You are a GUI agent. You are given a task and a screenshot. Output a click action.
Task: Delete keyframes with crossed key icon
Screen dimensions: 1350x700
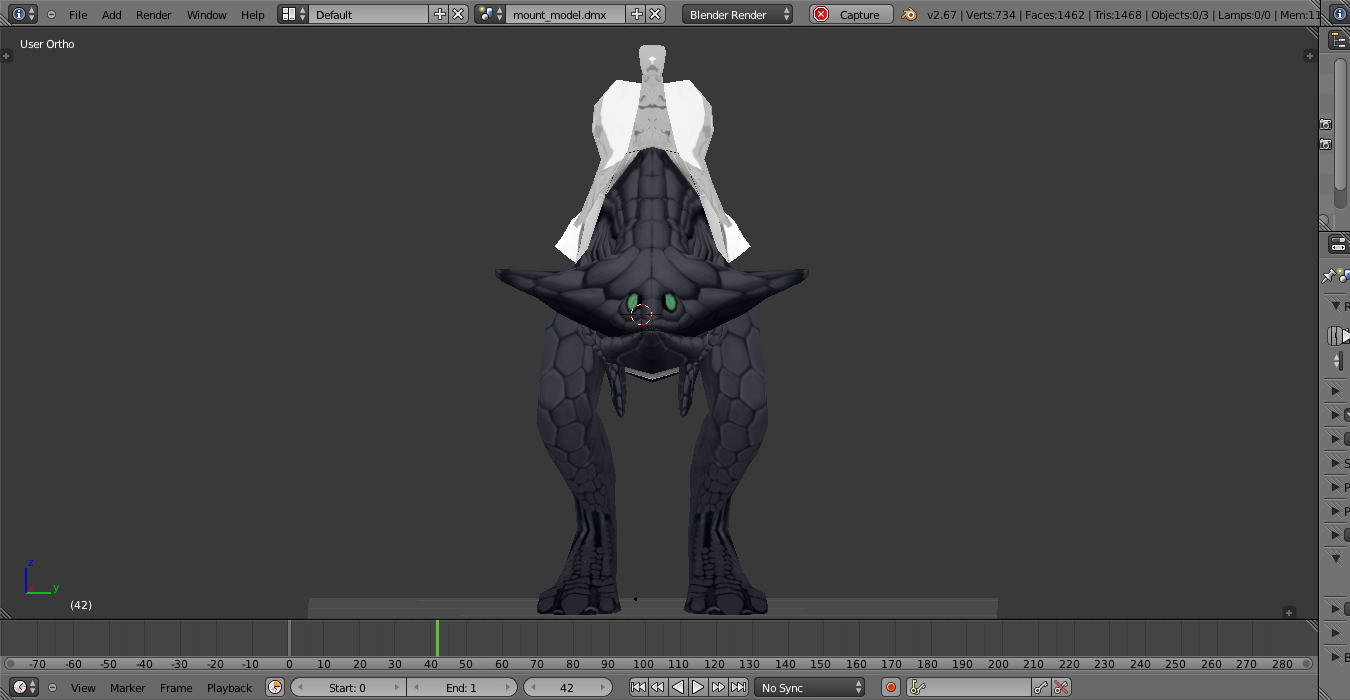(1062, 687)
